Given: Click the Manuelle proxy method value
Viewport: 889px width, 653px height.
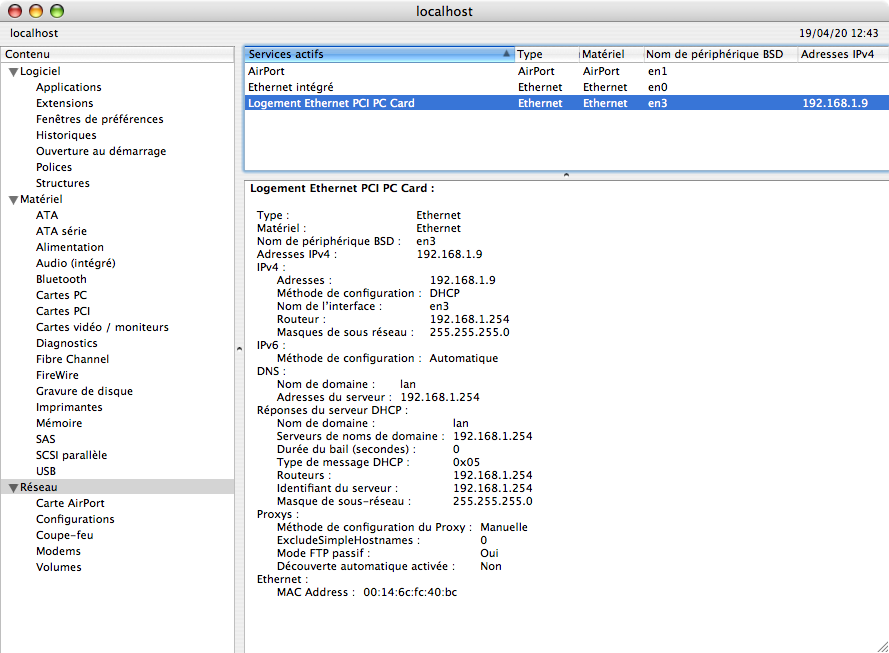Looking at the screenshot, I should pos(503,527).
